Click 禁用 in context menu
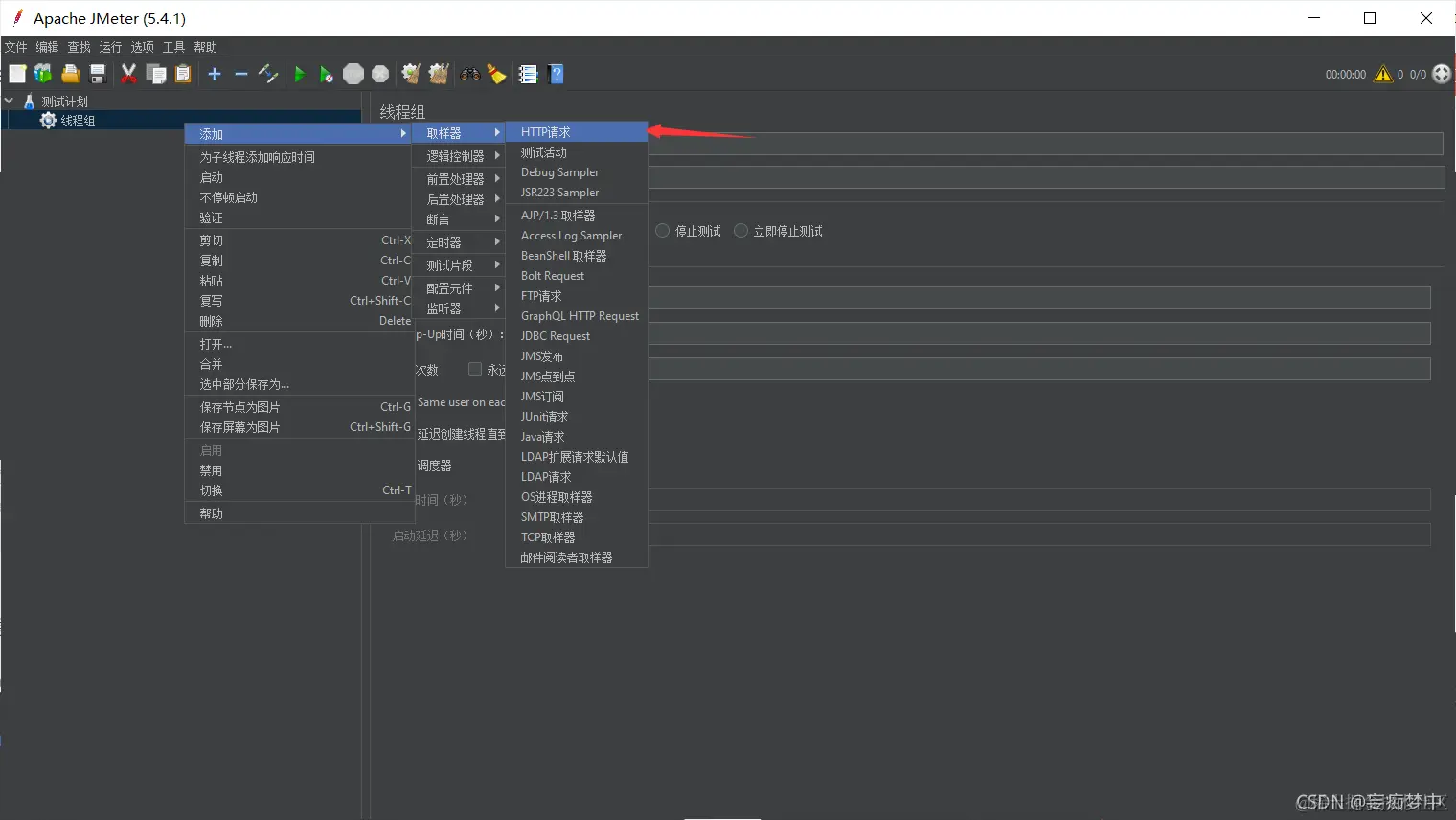 298,470
